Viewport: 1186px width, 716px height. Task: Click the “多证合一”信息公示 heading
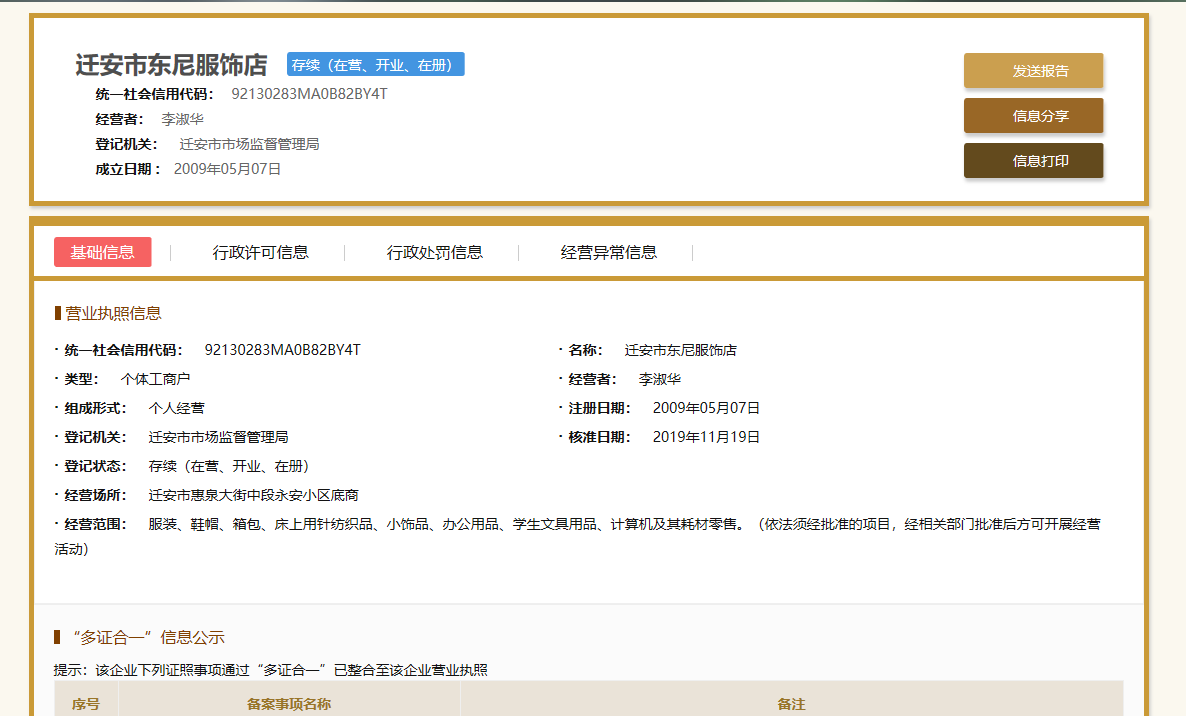click(148, 637)
